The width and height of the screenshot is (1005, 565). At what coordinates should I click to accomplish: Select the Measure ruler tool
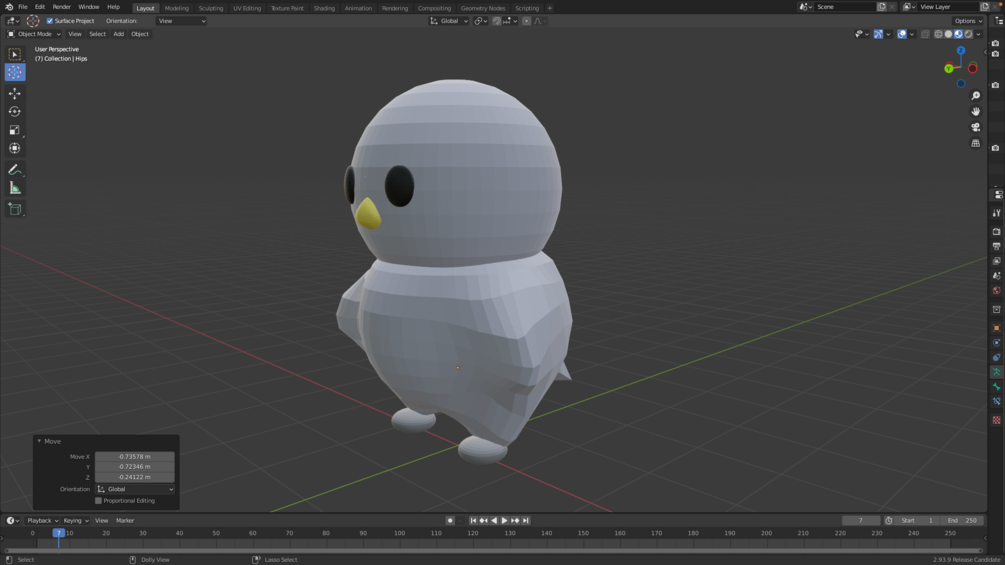15,188
